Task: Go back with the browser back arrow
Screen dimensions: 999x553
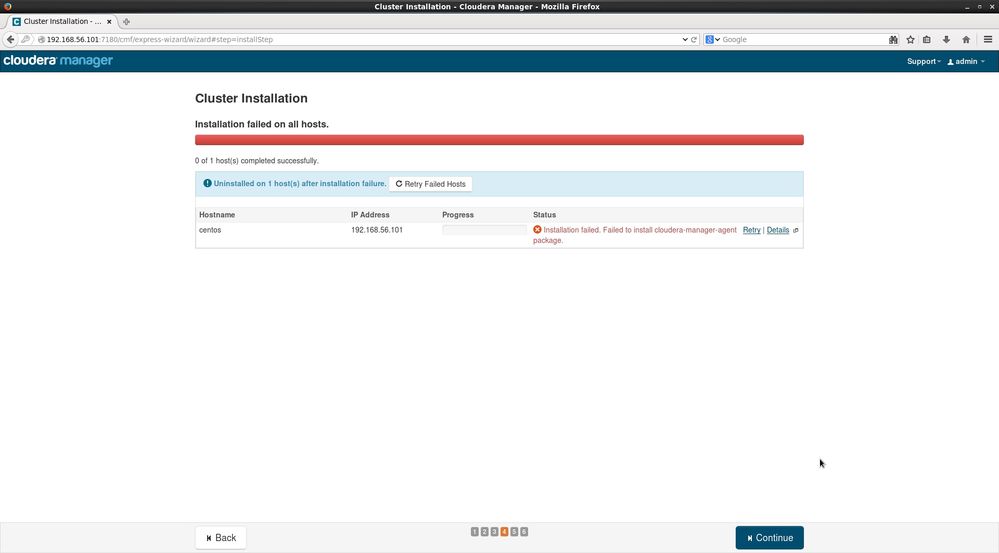Action: pyautogui.click(x=10, y=40)
